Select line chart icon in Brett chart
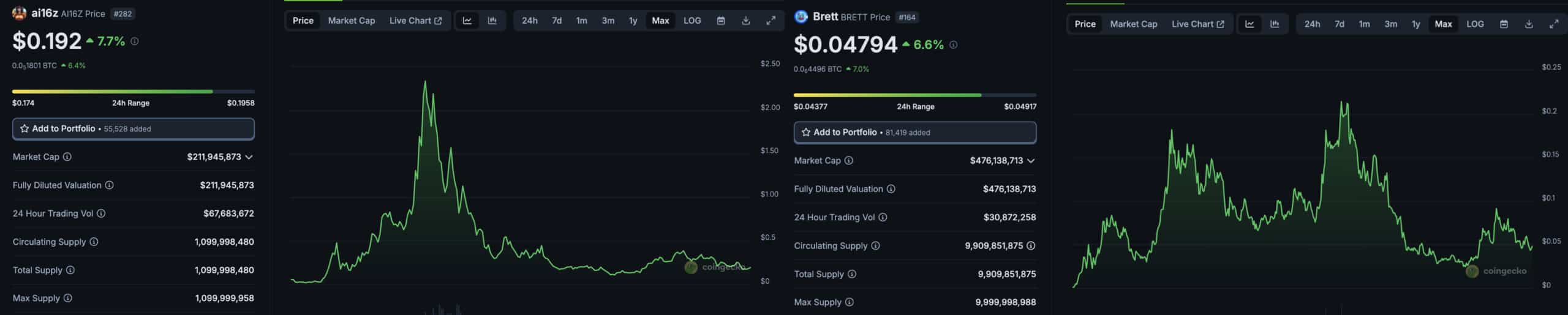Screen dimensions: 1568x315 (x=1249, y=24)
